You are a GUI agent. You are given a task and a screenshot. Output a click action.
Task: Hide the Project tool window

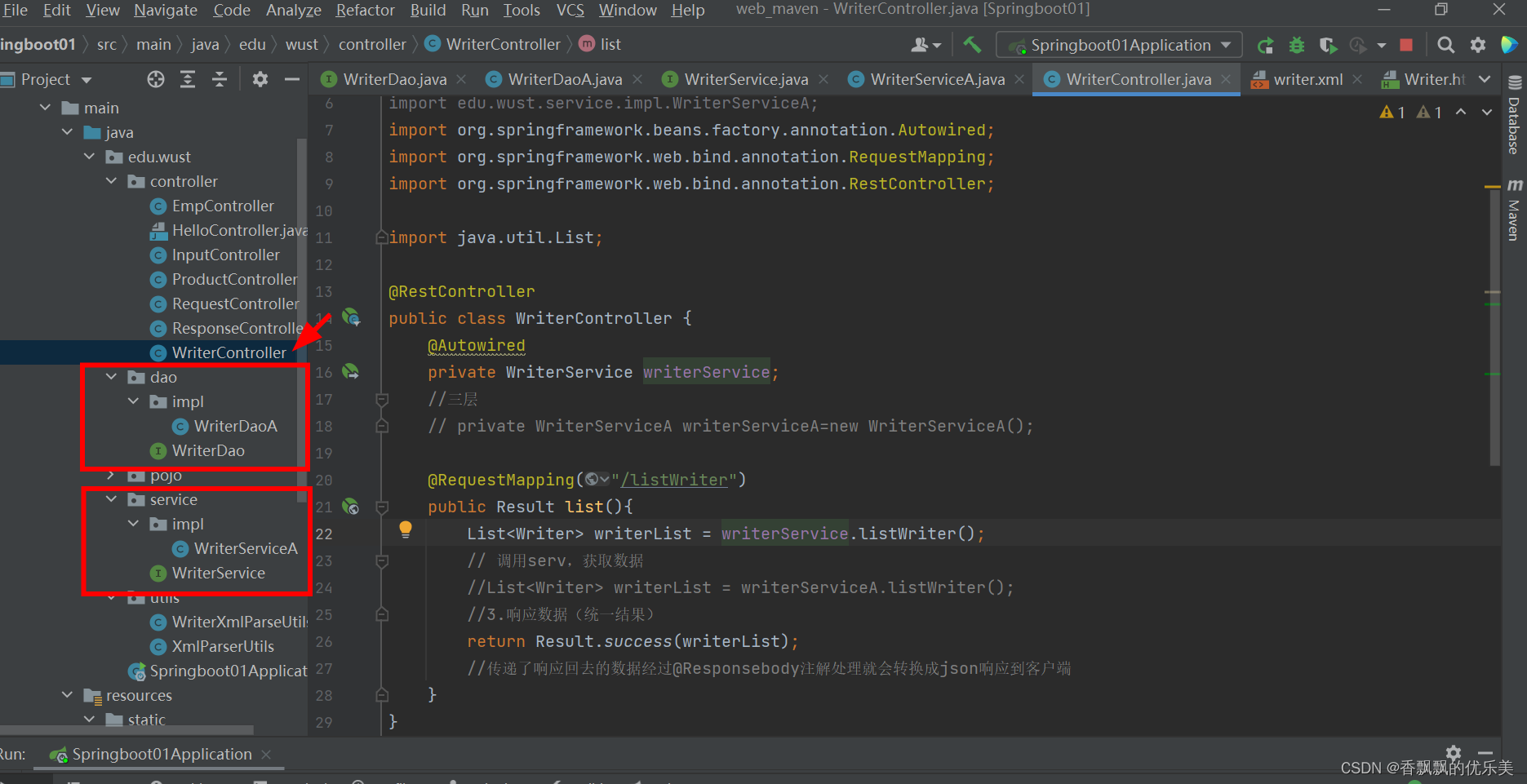click(x=291, y=79)
